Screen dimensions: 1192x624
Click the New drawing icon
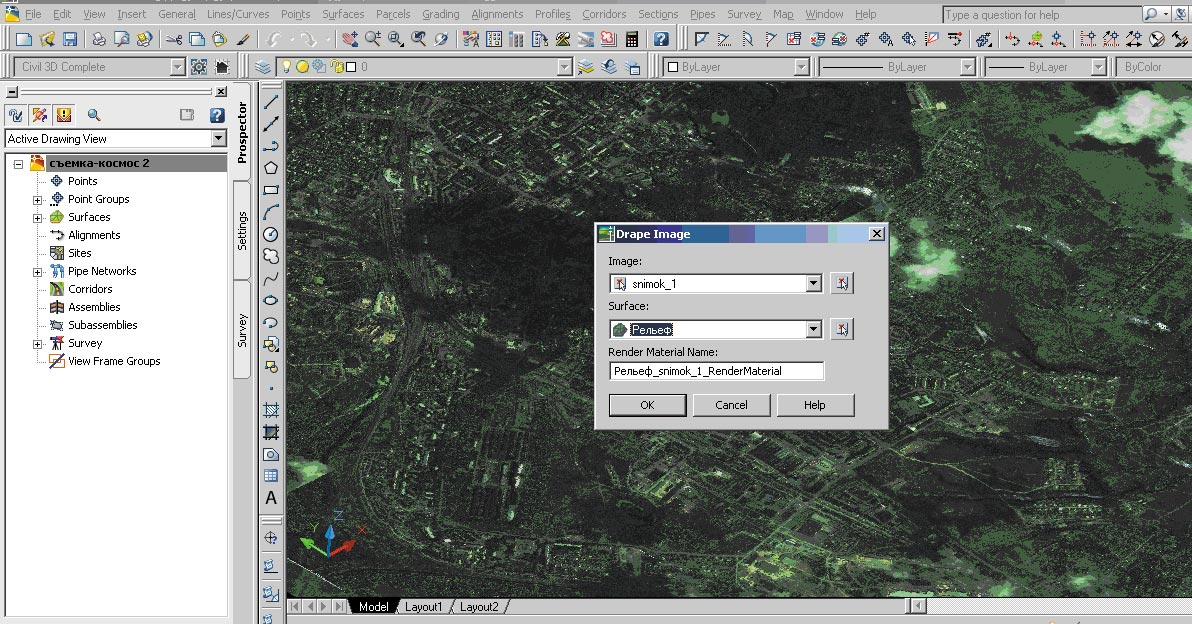click(24, 39)
